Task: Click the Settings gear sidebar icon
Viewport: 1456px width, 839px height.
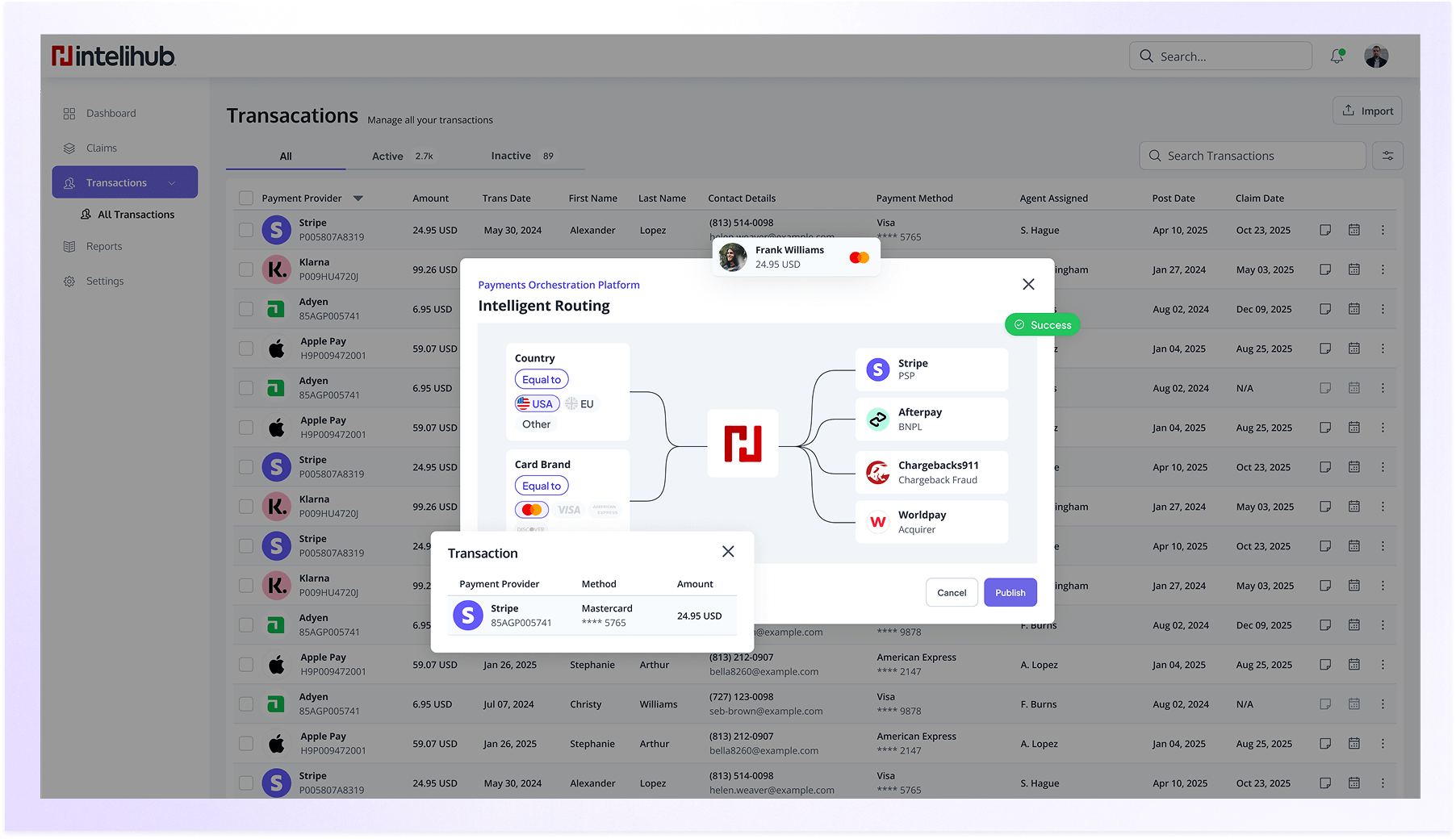Action: tap(69, 282)
